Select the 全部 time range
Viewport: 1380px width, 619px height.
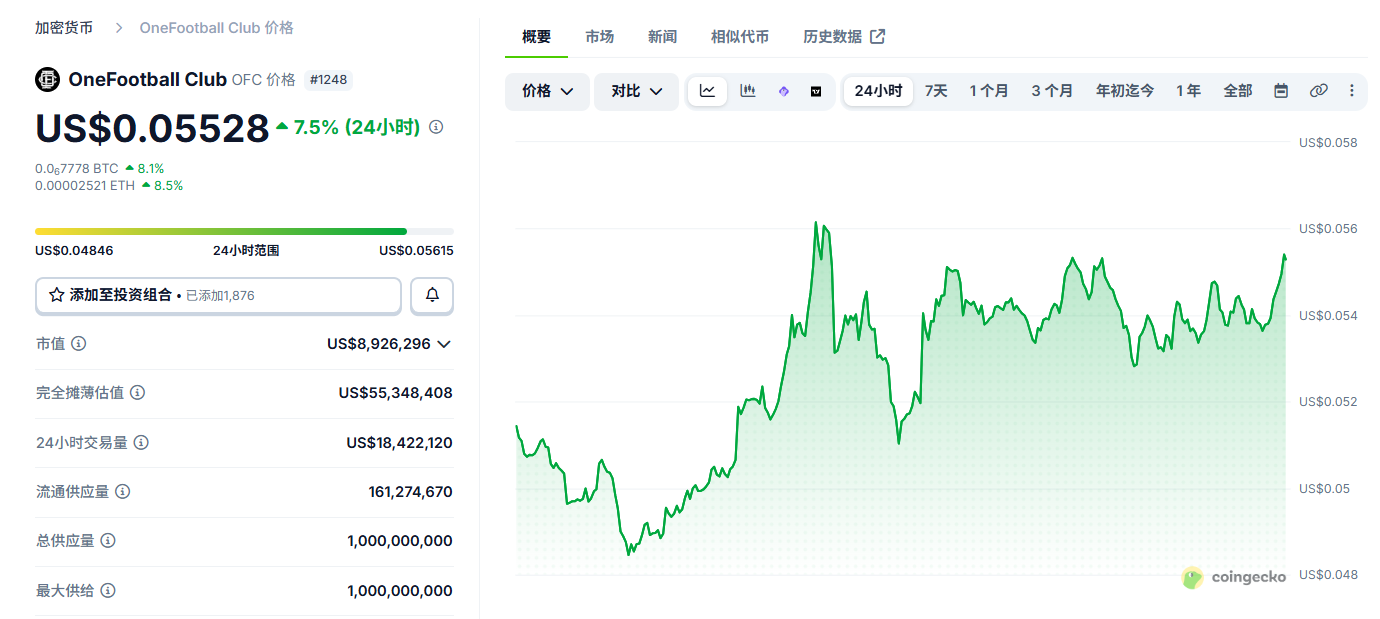tap(1238, 91)
